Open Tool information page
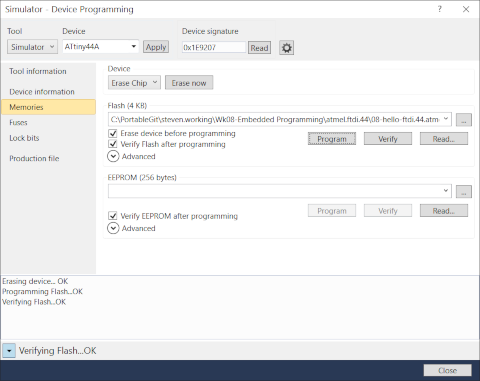The image size is (480, 381). click(38, 71)
